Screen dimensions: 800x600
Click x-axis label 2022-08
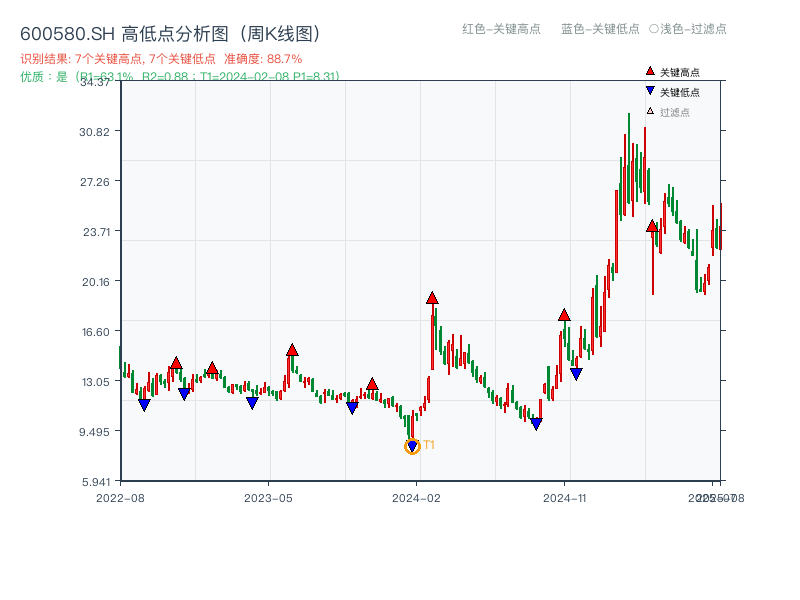[x=120, y=498]
